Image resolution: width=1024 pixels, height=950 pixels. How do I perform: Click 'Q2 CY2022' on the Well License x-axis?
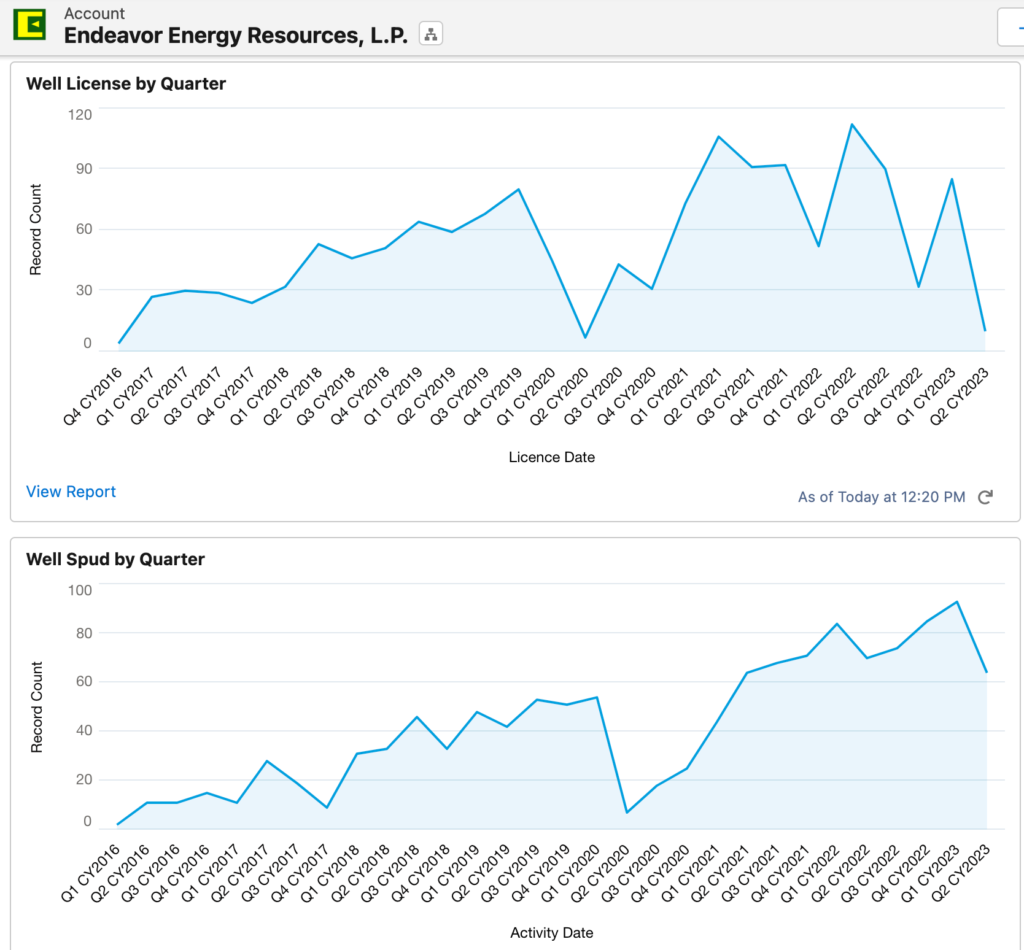point(826,397)
